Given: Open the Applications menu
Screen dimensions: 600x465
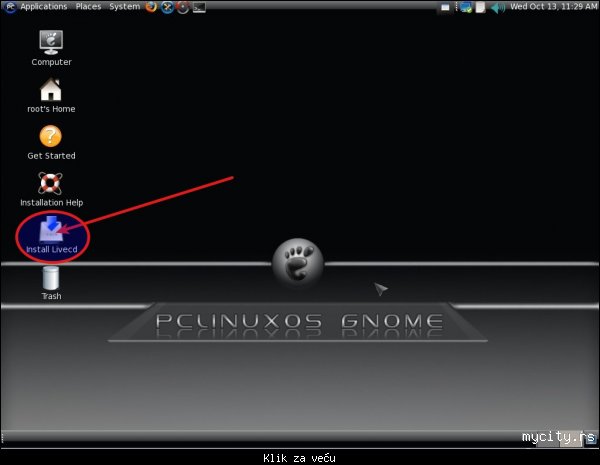Looking at the screenshot, I should click(x=44, y=7).
